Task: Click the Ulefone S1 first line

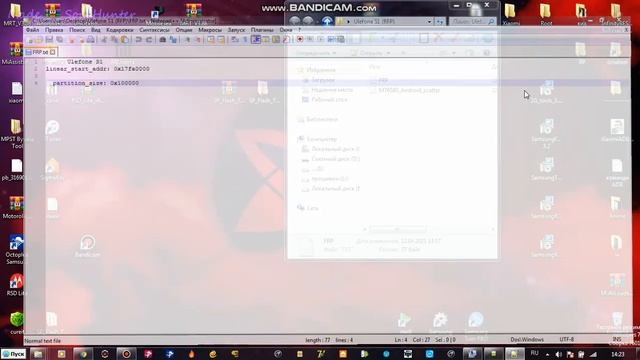Action: pos(84,62)
